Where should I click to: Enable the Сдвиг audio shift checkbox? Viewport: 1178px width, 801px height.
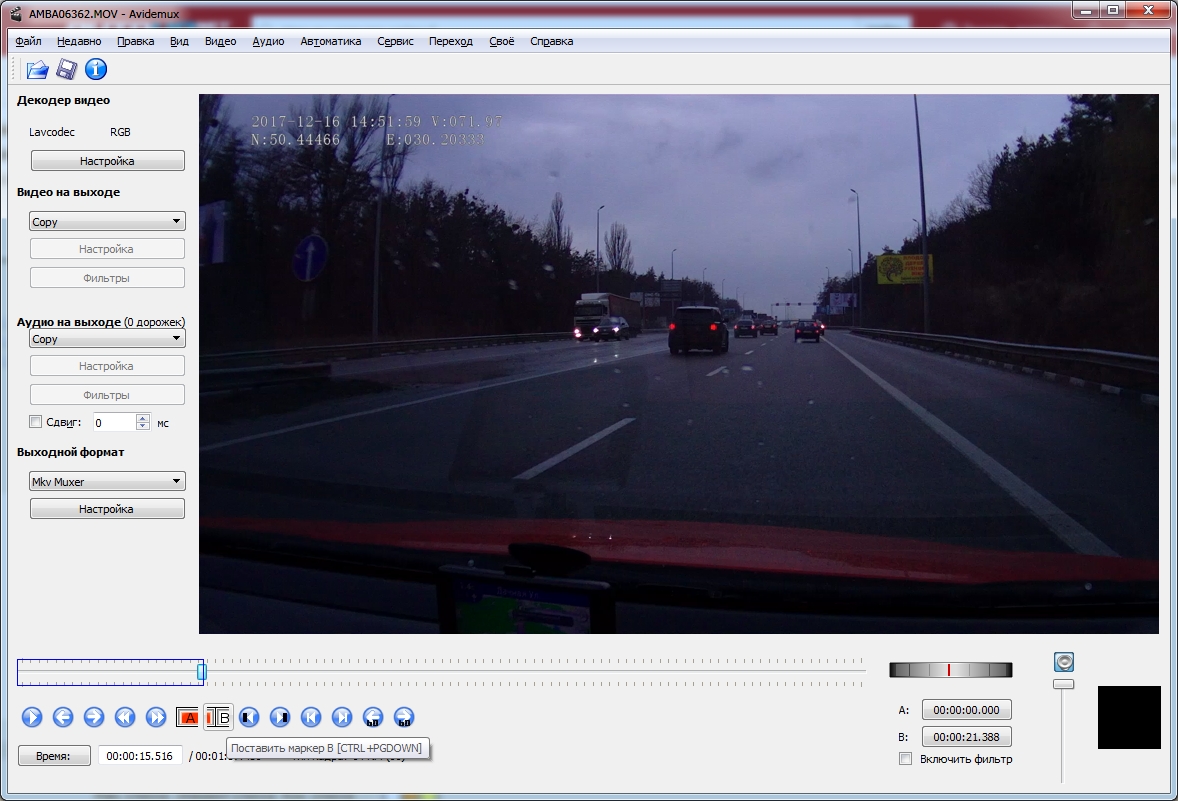(36, 422)
